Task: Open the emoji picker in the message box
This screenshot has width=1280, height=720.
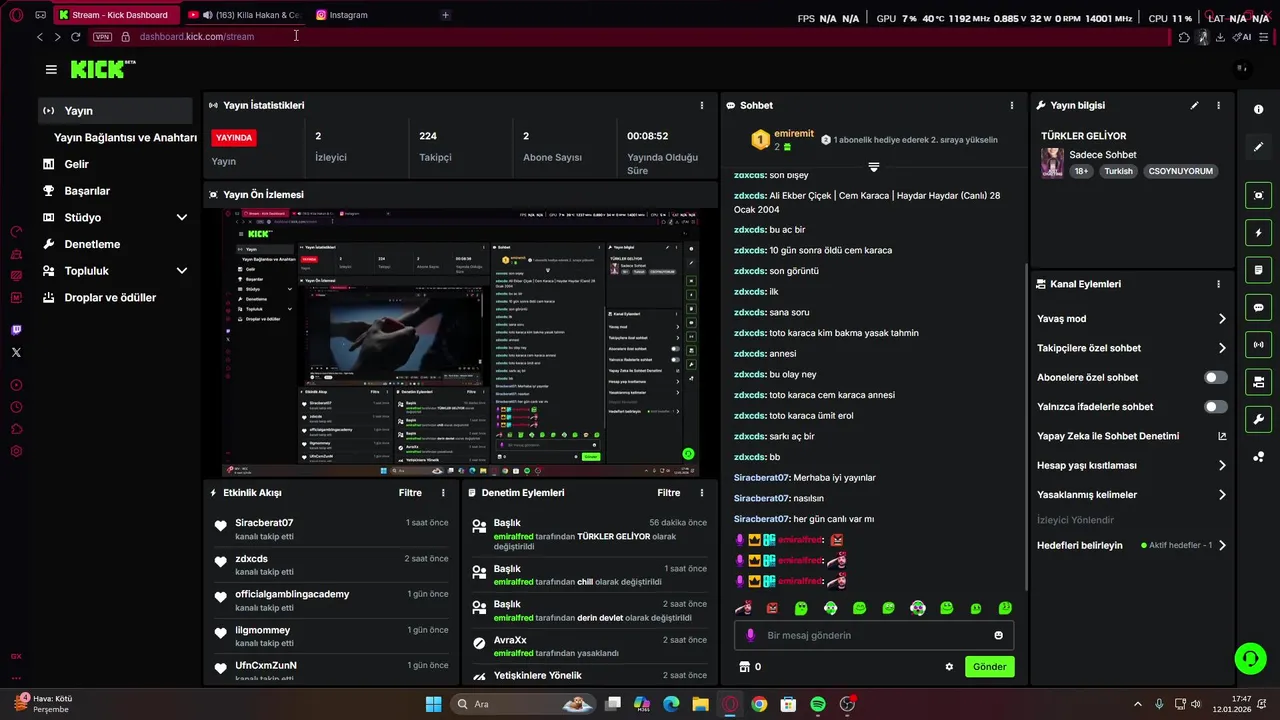Action: 998,635
